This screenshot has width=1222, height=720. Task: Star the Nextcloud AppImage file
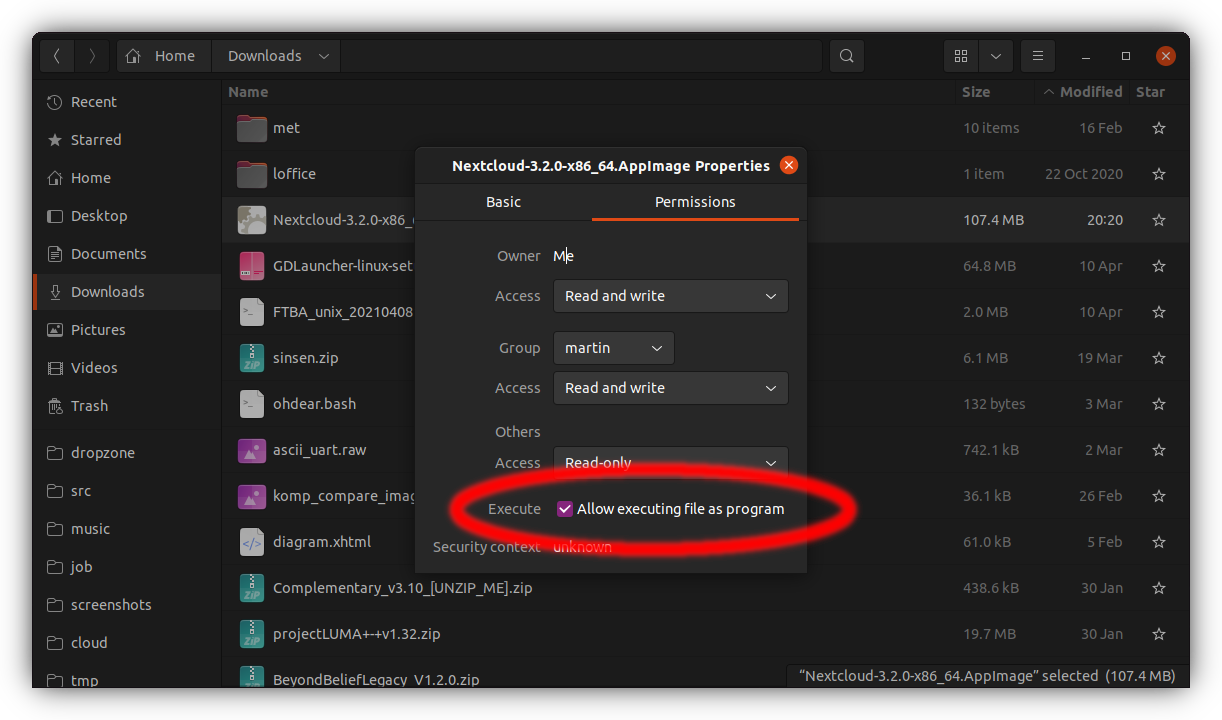pos(1159,220)
